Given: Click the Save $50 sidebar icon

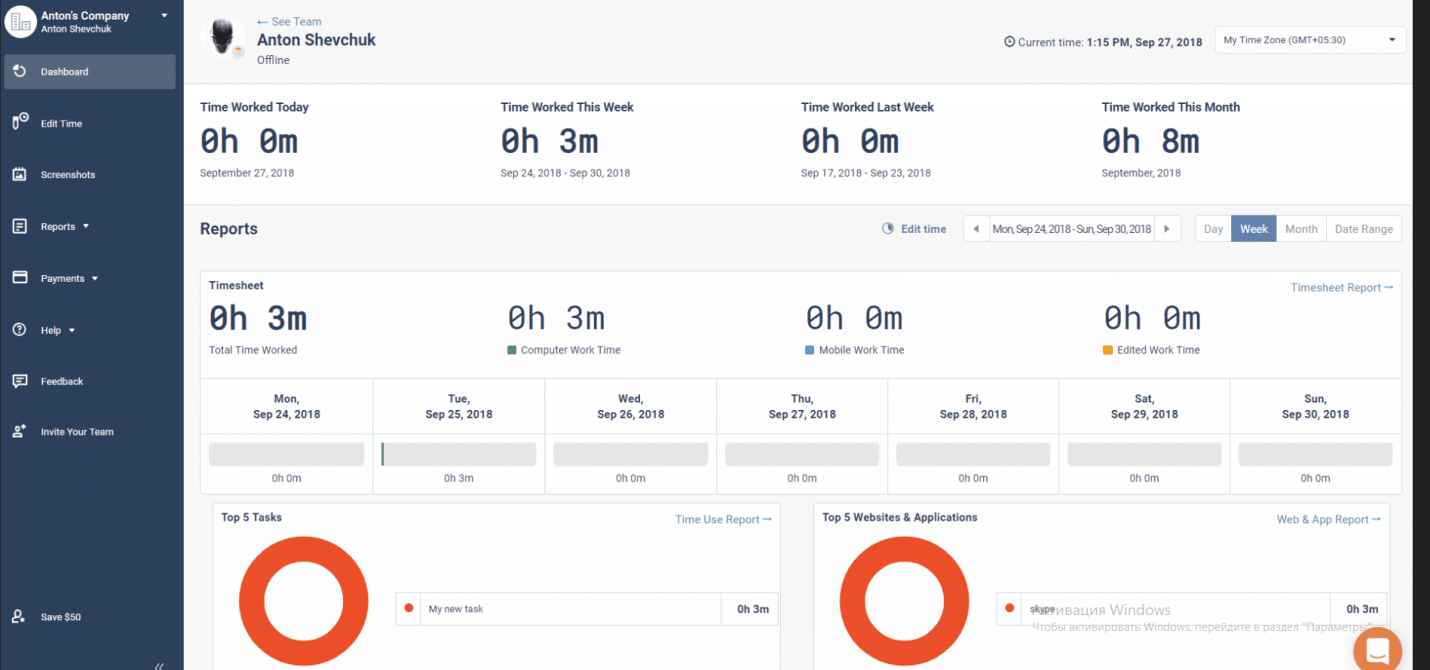Looking at the screenshot, I should click(x=19, y=617).
